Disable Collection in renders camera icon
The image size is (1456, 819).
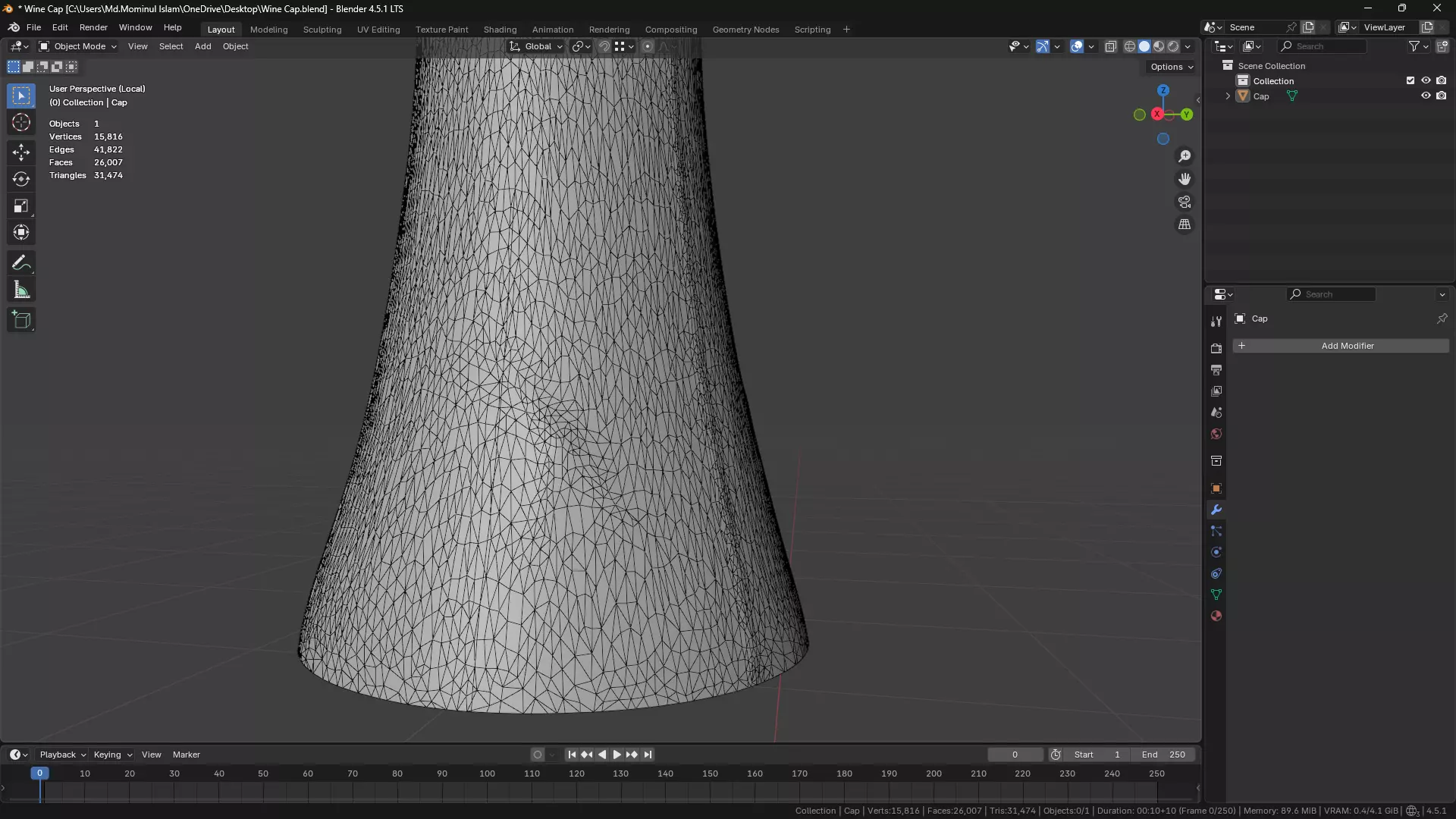click(x=1441, y=80)
